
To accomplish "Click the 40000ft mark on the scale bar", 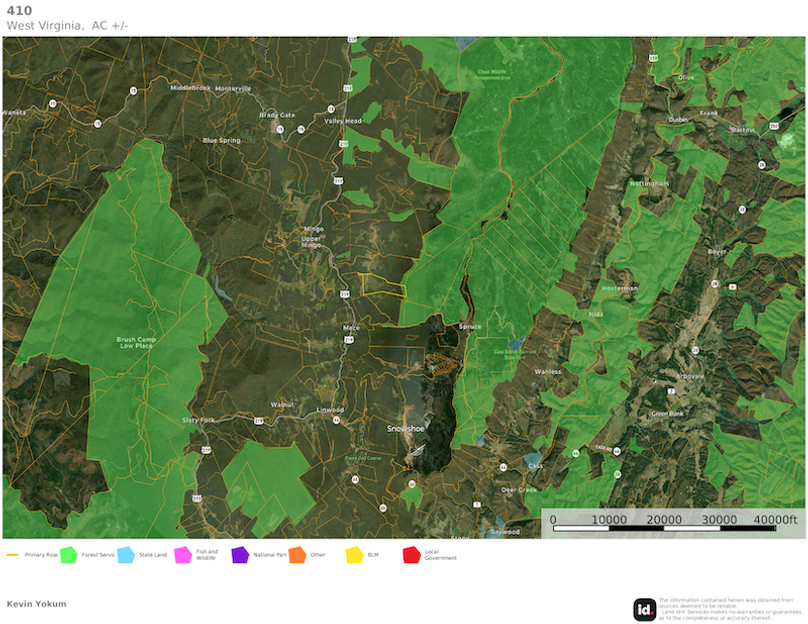I will pyautogui.click(x=776, y=520).
